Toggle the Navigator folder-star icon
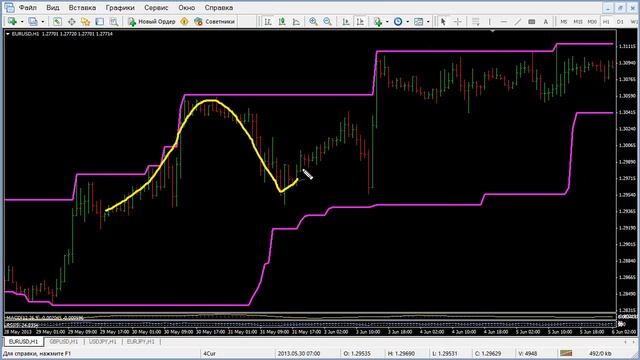 [85, 22]
